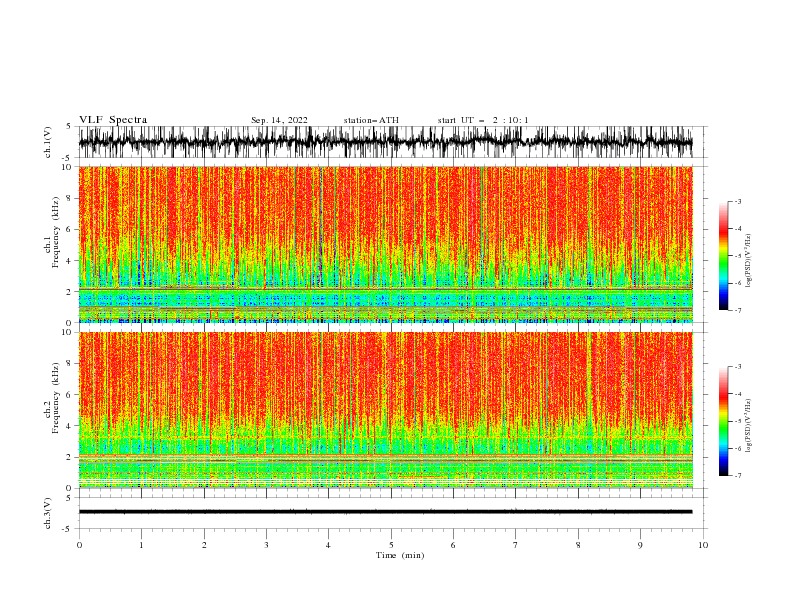The image size is (792, 612).
Task: Click time axis tick label "0"
Action: pos(79,545)
